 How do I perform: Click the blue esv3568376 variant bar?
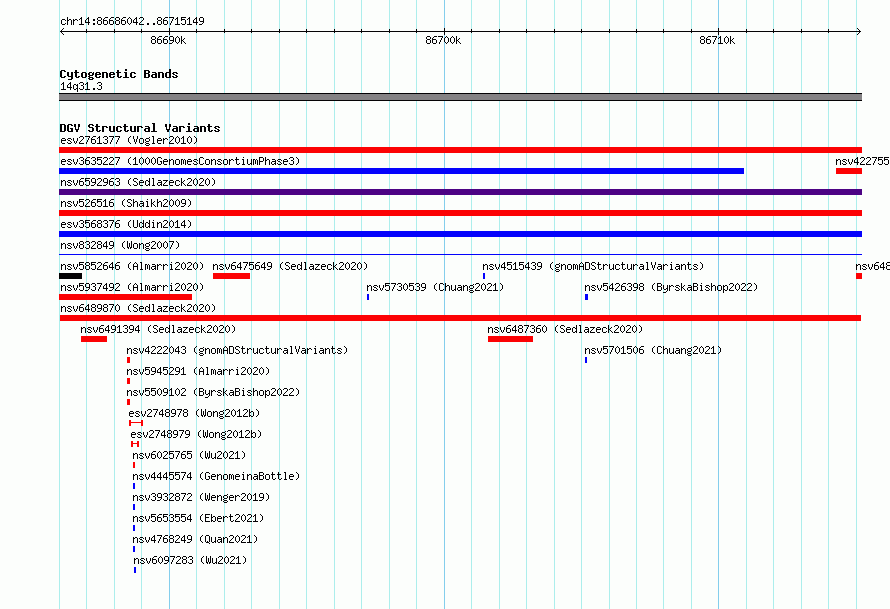[460, 234]
